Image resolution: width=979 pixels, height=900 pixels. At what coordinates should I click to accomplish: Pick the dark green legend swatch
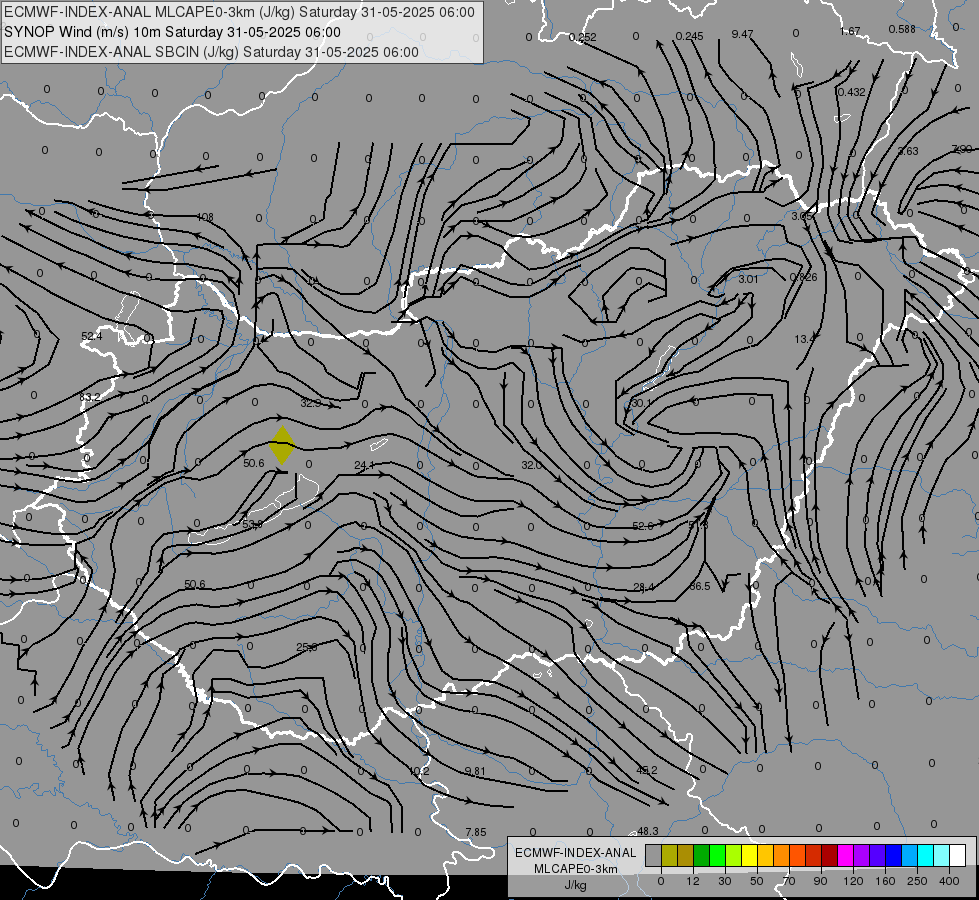701,855
